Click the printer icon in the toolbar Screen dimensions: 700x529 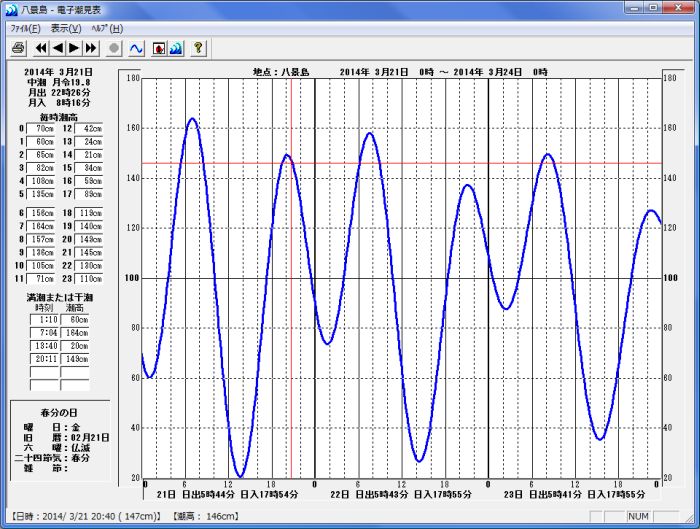click(18, 47)
